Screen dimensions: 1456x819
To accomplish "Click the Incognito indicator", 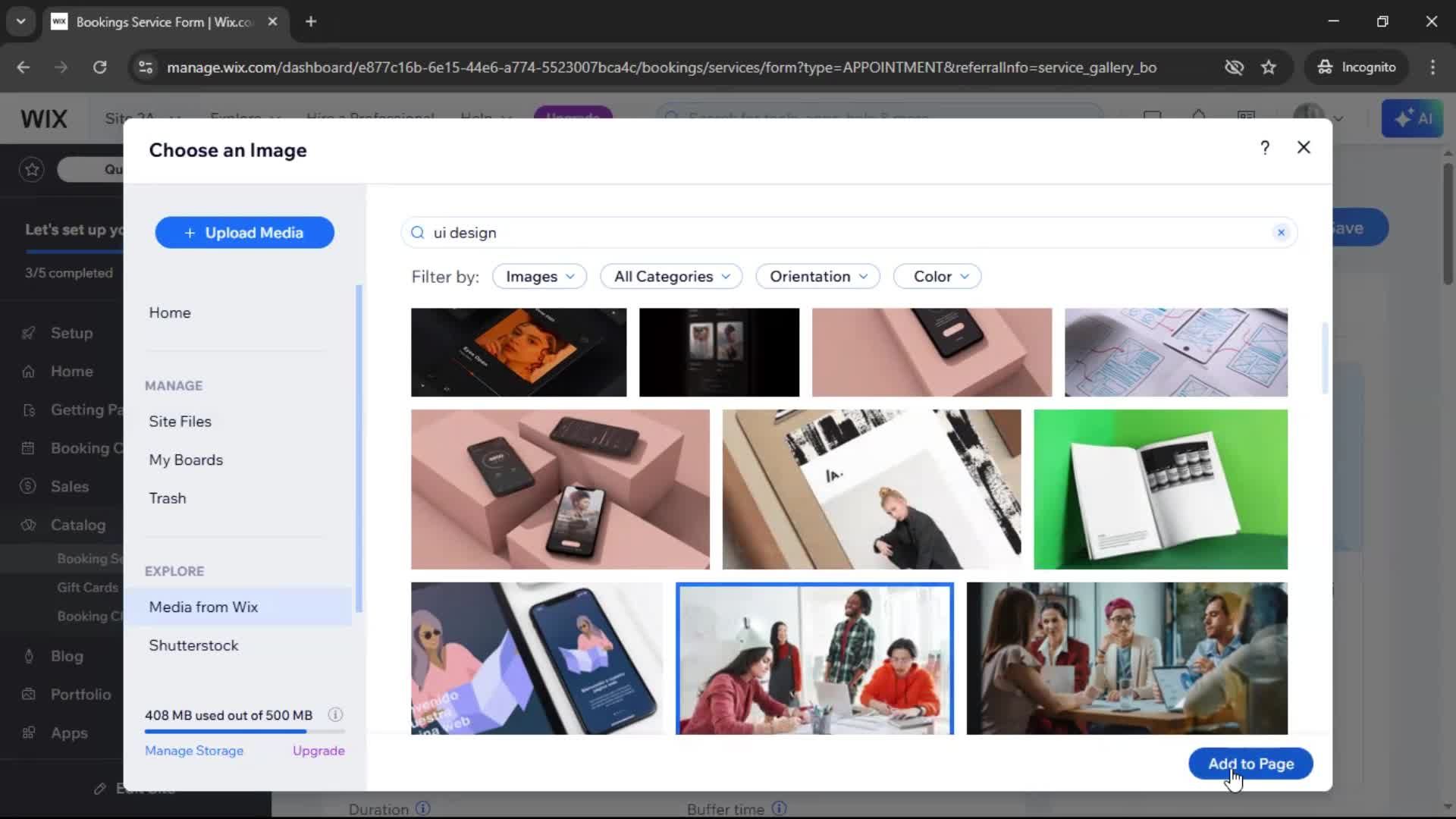I will tap(1357, 67).
